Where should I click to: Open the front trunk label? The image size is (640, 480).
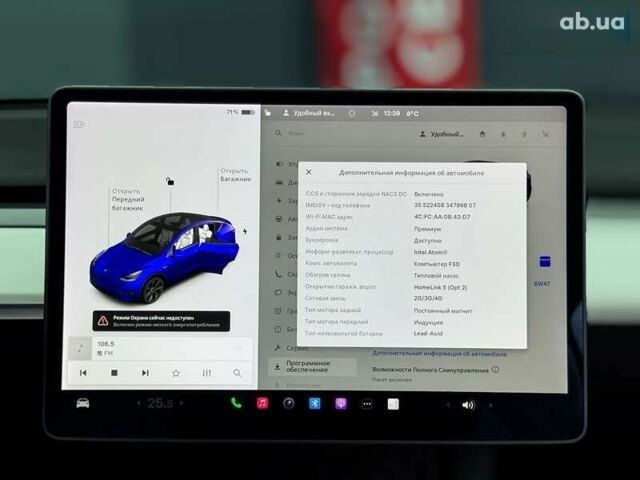click(x=128, y=200)
